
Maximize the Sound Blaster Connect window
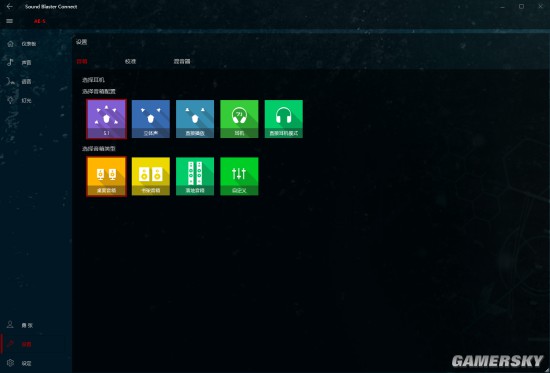tap(522, 6)
